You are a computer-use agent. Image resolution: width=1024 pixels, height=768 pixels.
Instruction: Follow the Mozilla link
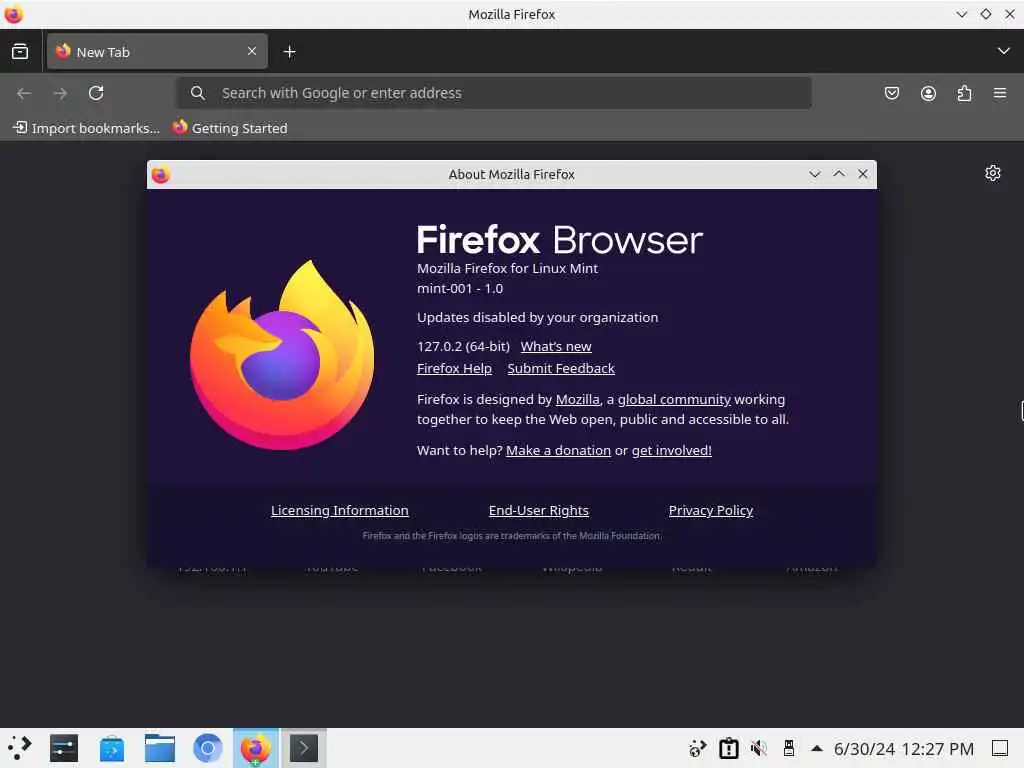pyautogui.click(x=577, y=399)
